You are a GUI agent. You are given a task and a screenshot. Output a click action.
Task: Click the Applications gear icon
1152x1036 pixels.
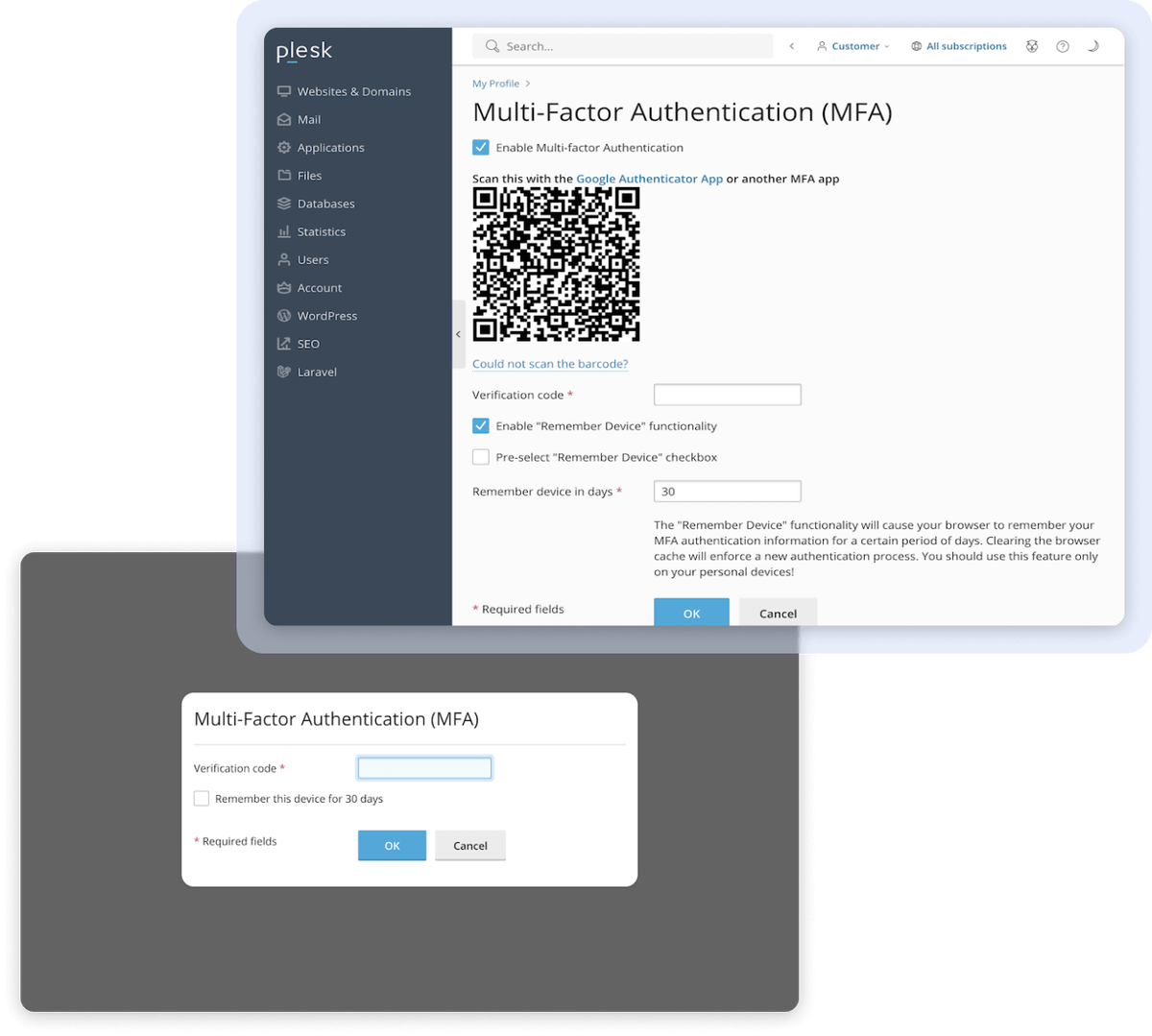(284, 148)
